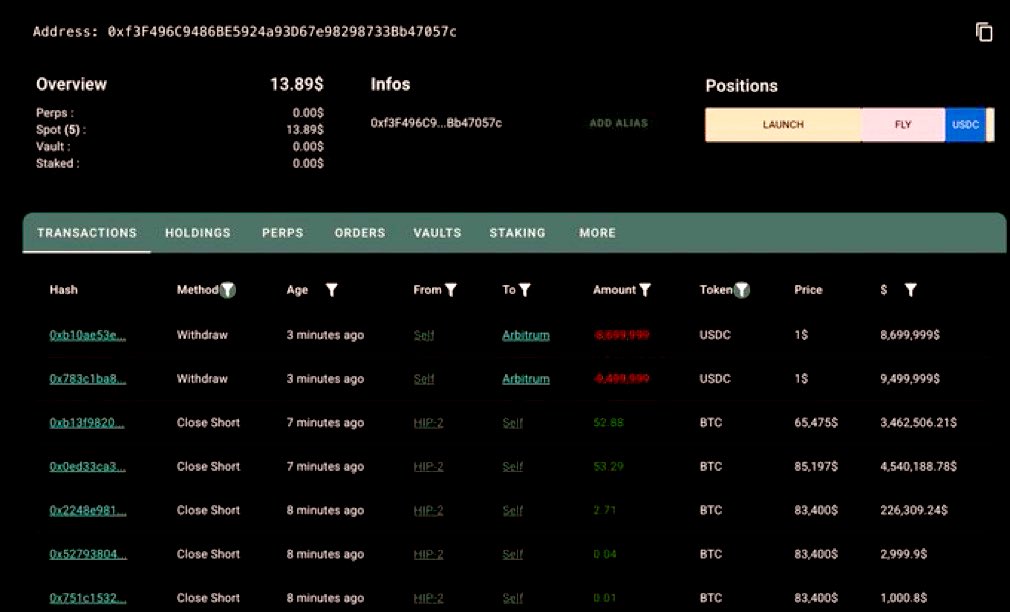This screenshot has height=612, width=1010.
Task: Click the full address text after Address:
Action: pos(282,32)
